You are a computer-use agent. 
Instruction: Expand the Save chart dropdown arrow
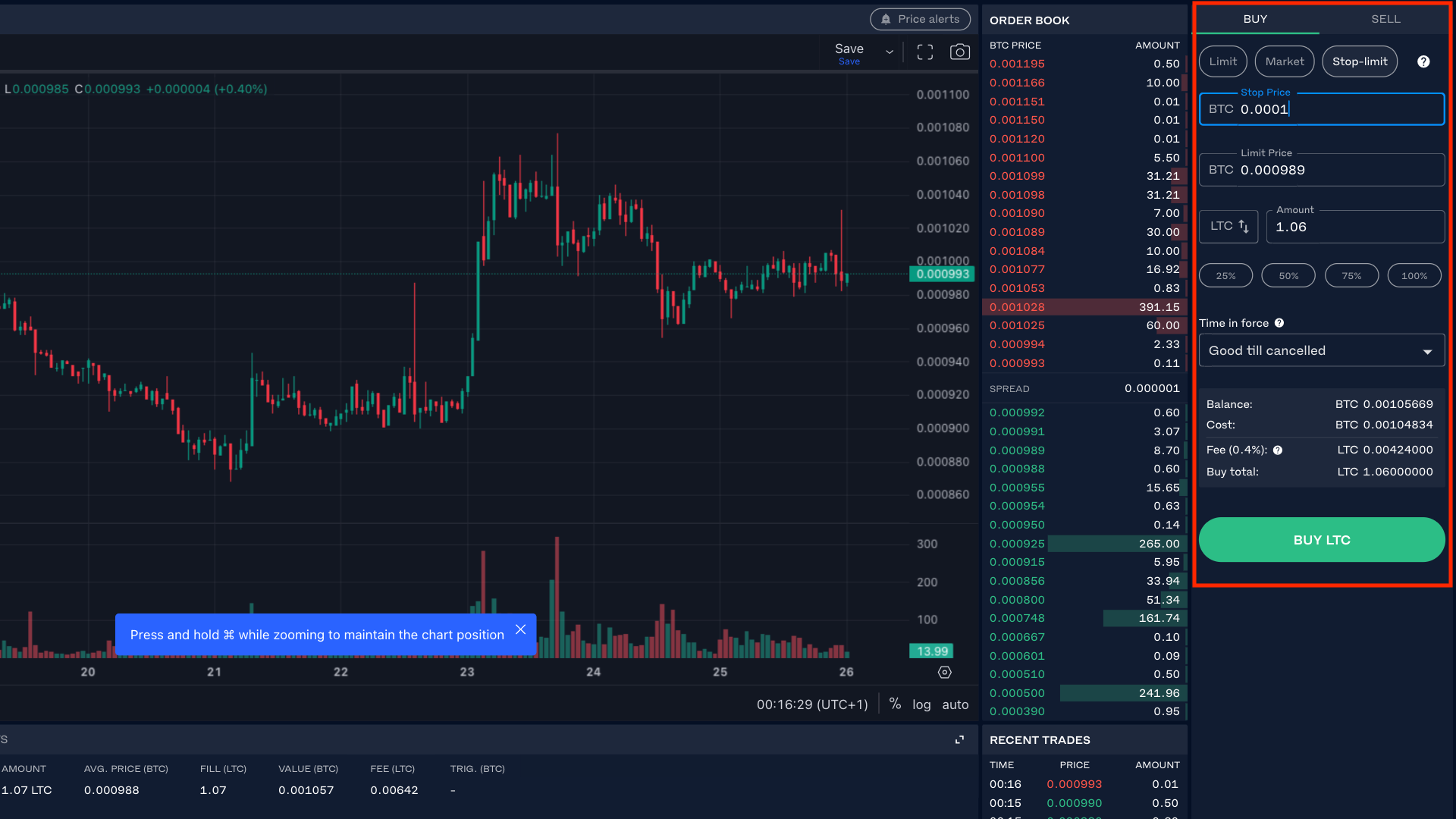click(x=889, y=51)
